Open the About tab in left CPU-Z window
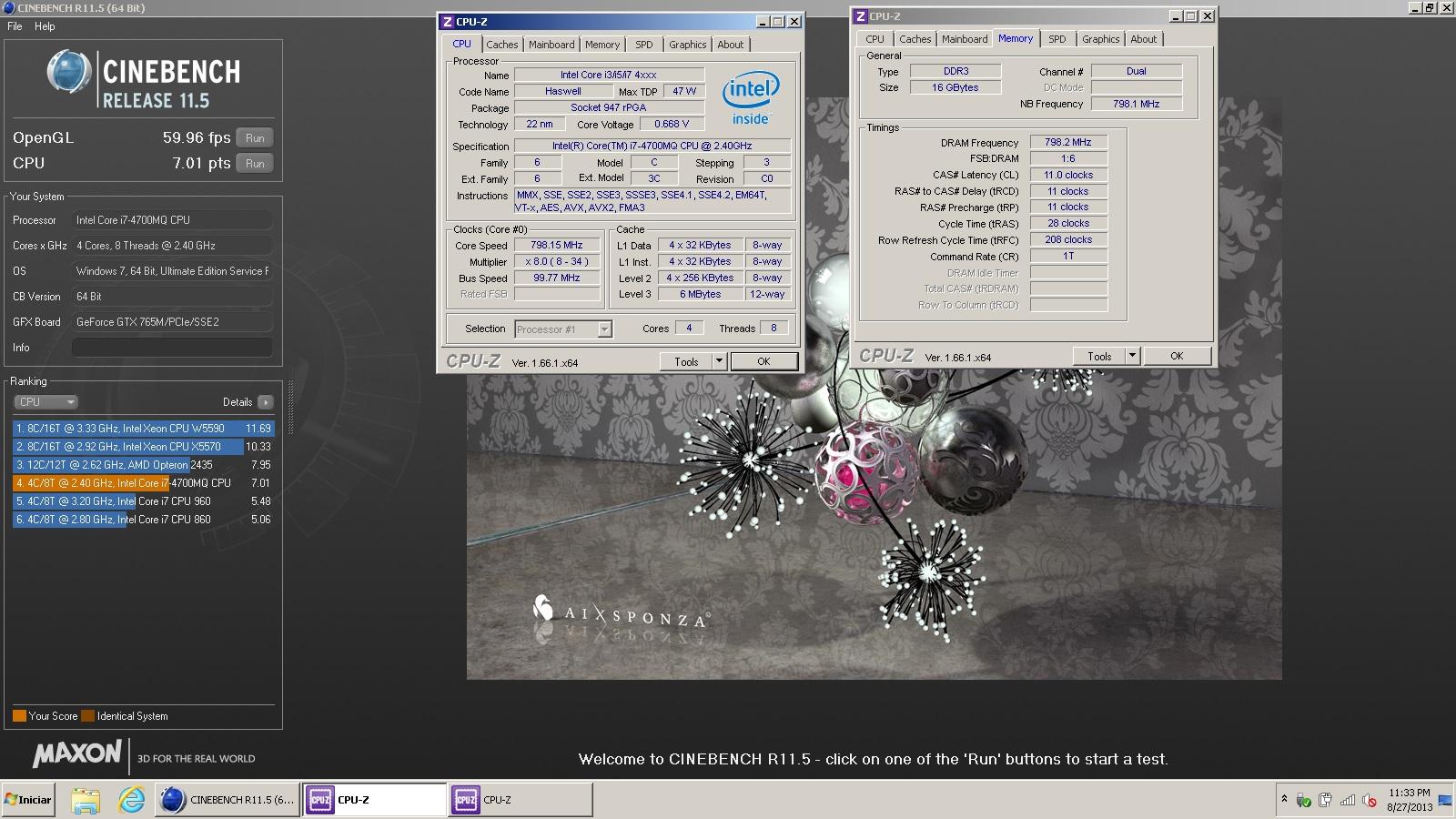1456x819 pixels. click(731, 45)
